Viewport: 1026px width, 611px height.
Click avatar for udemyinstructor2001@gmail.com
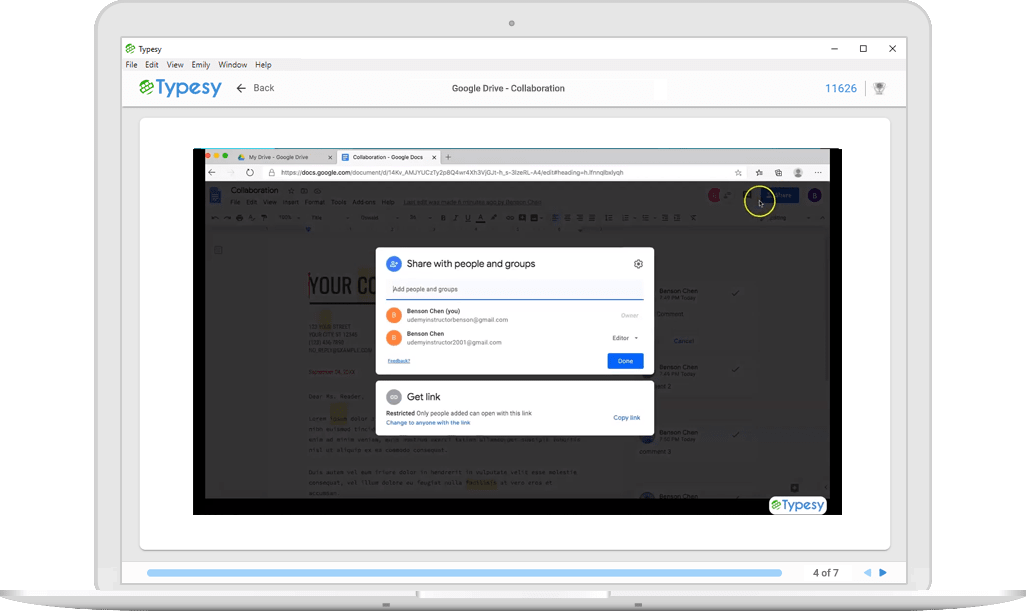pos(394,338)
